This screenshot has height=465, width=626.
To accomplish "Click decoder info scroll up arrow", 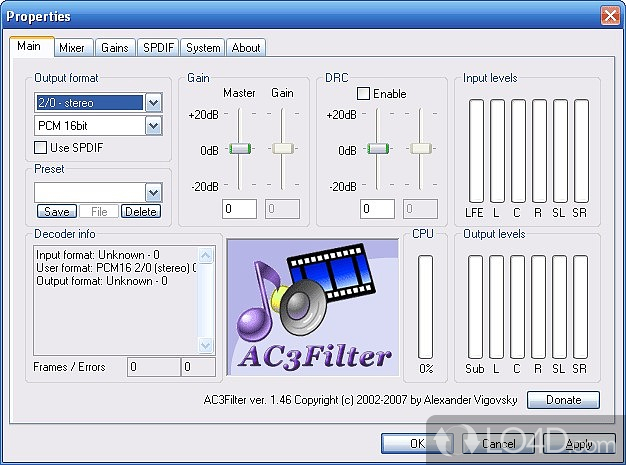I will (x=206, y=255).
